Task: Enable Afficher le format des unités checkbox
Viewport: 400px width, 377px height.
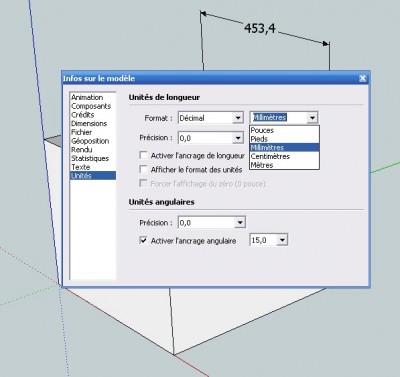Action: [x=143, y=169]
